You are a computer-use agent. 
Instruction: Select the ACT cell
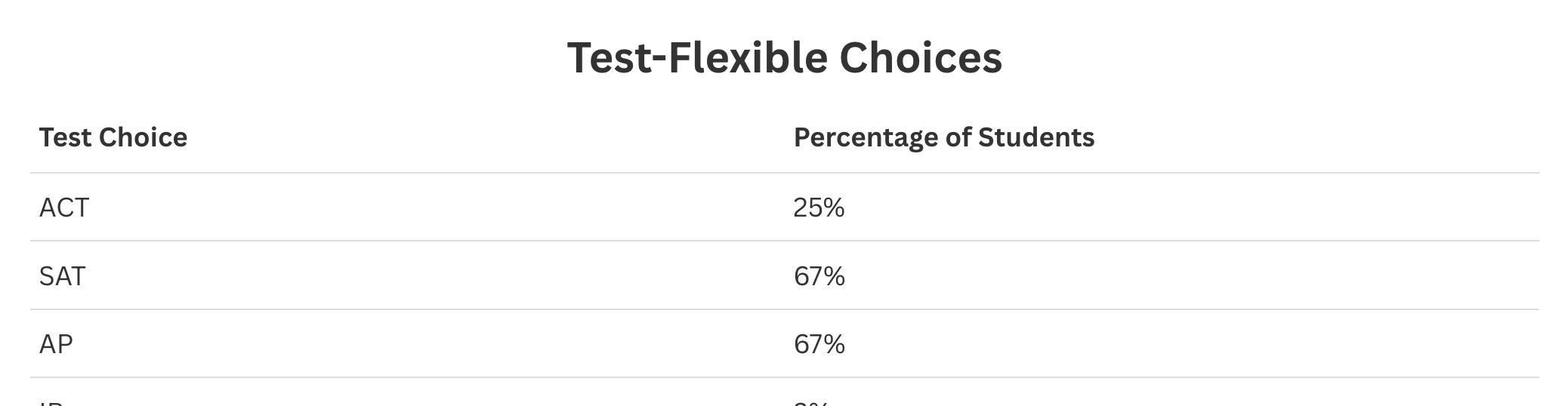coord(64,208)
